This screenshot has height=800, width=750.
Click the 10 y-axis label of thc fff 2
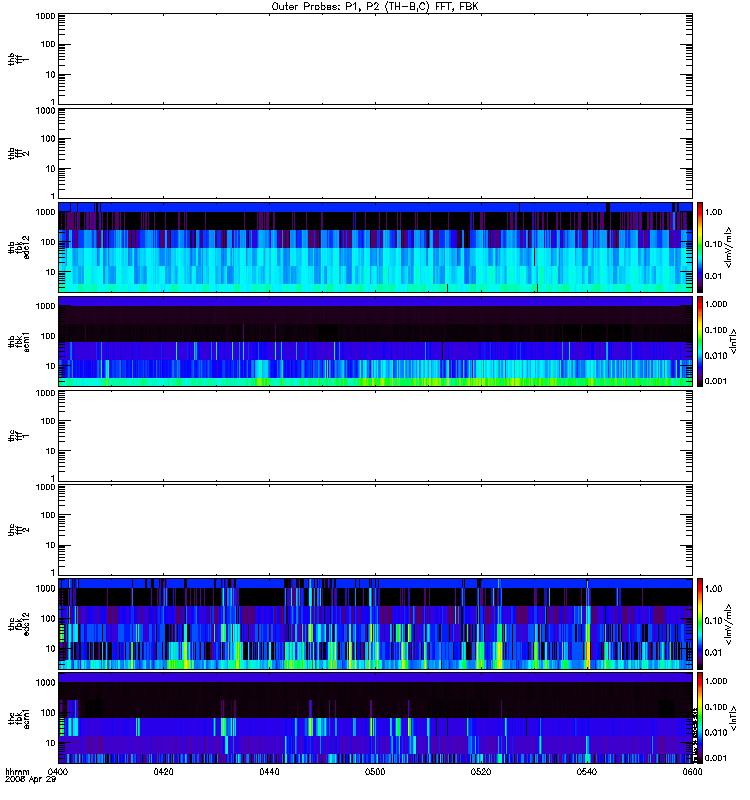coord(51,545)
